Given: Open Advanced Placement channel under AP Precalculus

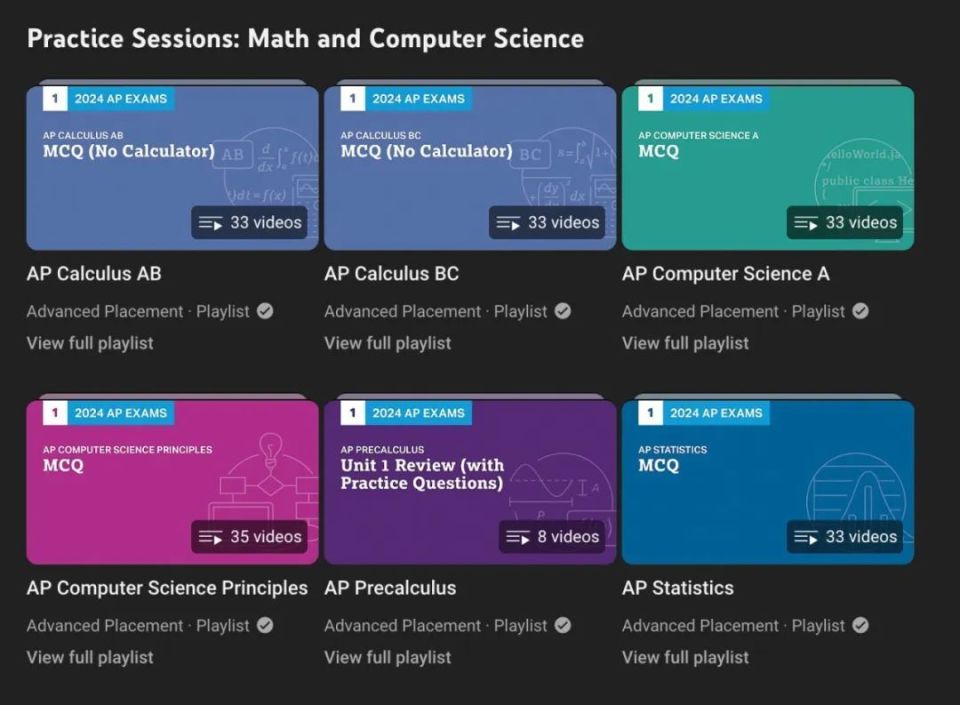Looking at the screenshot, I should tap(403, 625).
